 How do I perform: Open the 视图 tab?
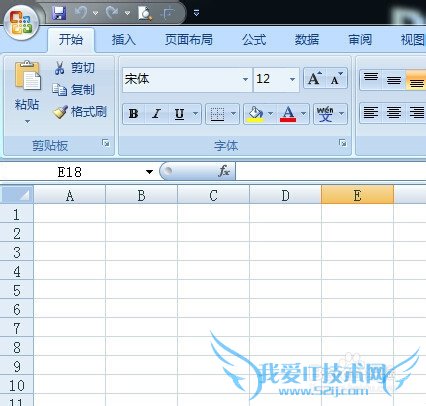click(x=413, y=40)
